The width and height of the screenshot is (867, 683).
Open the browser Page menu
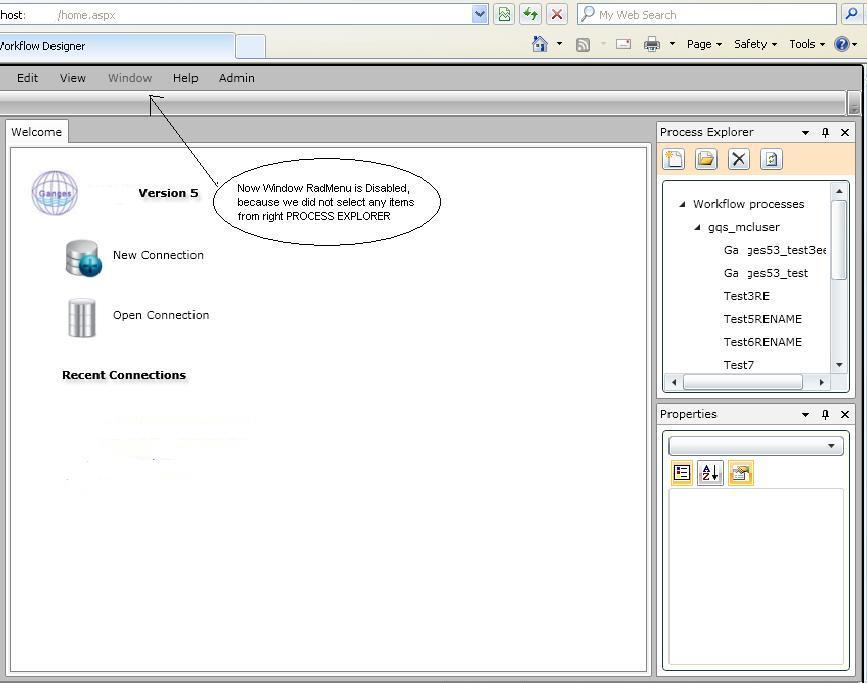click(x=704, y=44)
